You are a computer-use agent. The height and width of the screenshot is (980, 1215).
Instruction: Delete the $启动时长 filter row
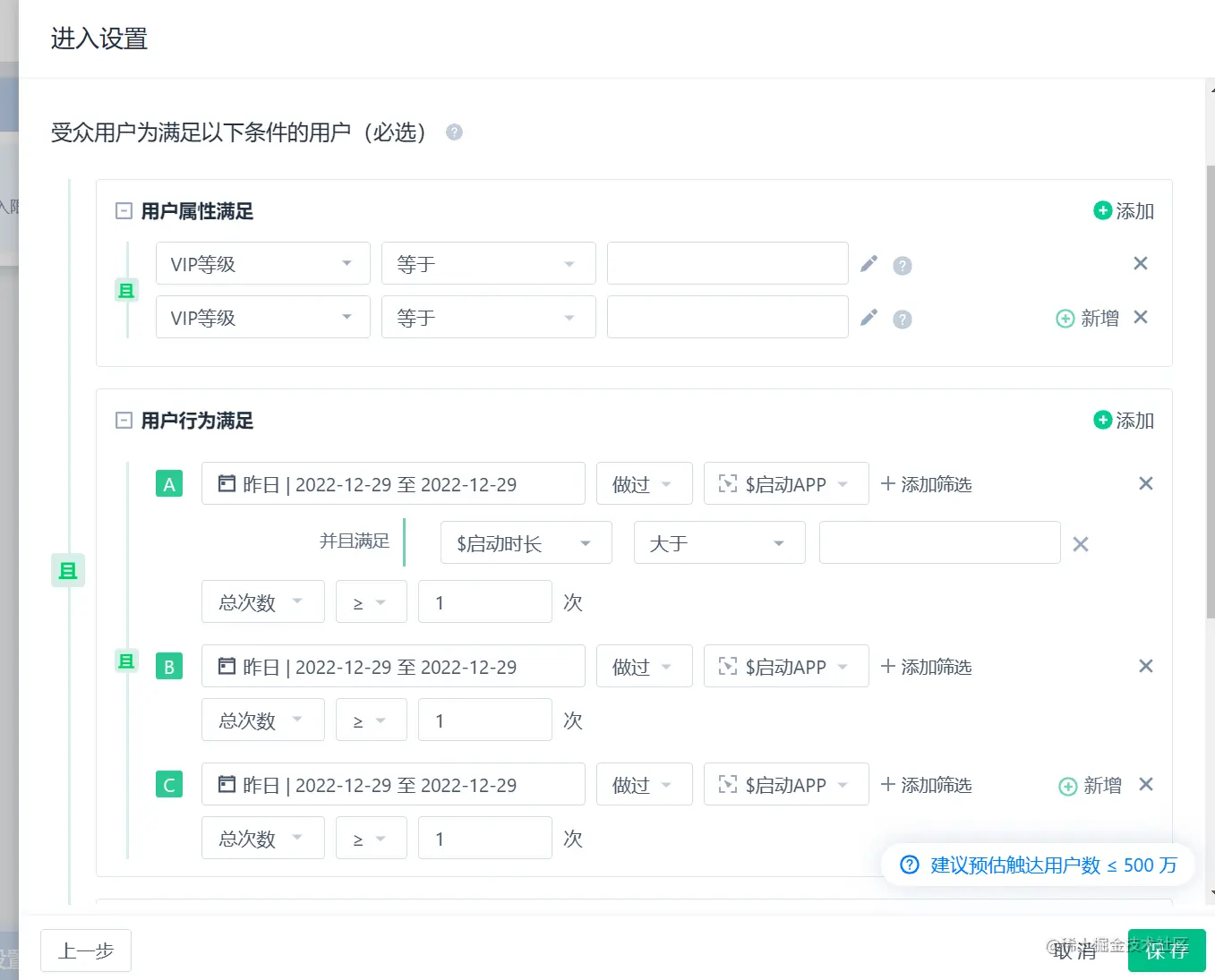[x=1081, y=544]
